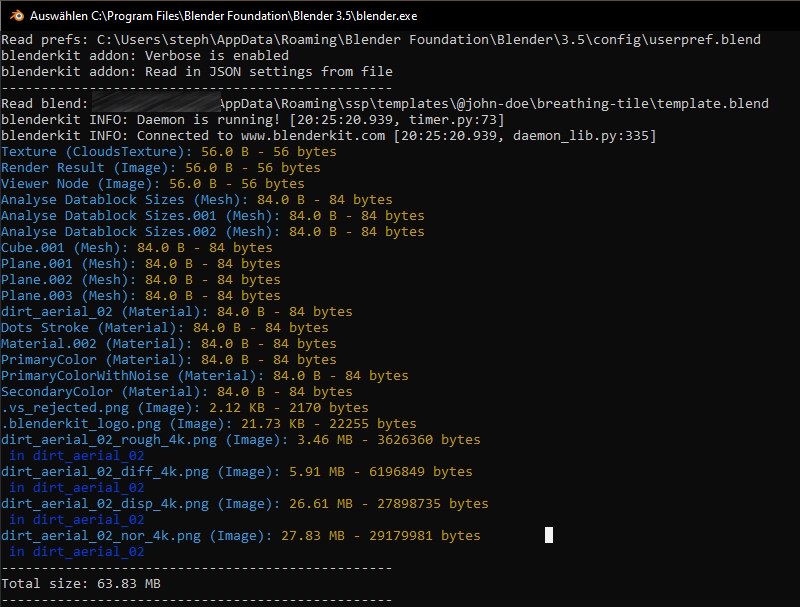
Task: Select 'dirt_aerial_02_disp_4k.png' line
Action: pyautogui.click(x=245, y=503)
